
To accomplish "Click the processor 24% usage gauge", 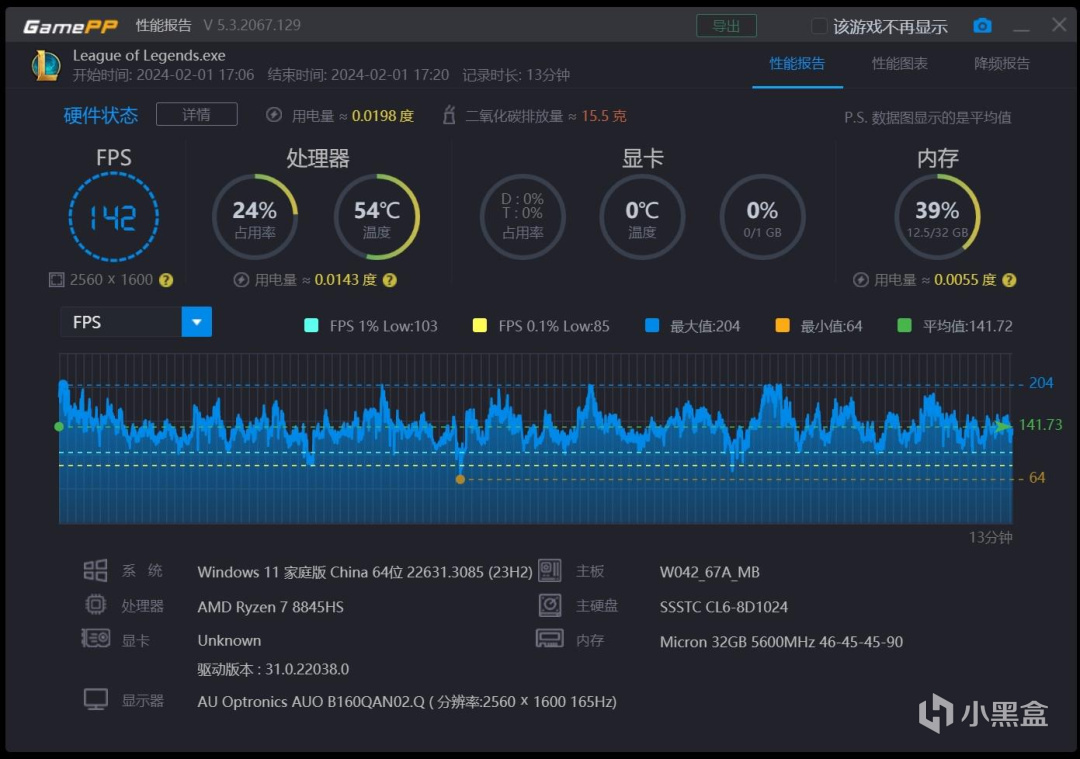I will (x=254, y=217).
